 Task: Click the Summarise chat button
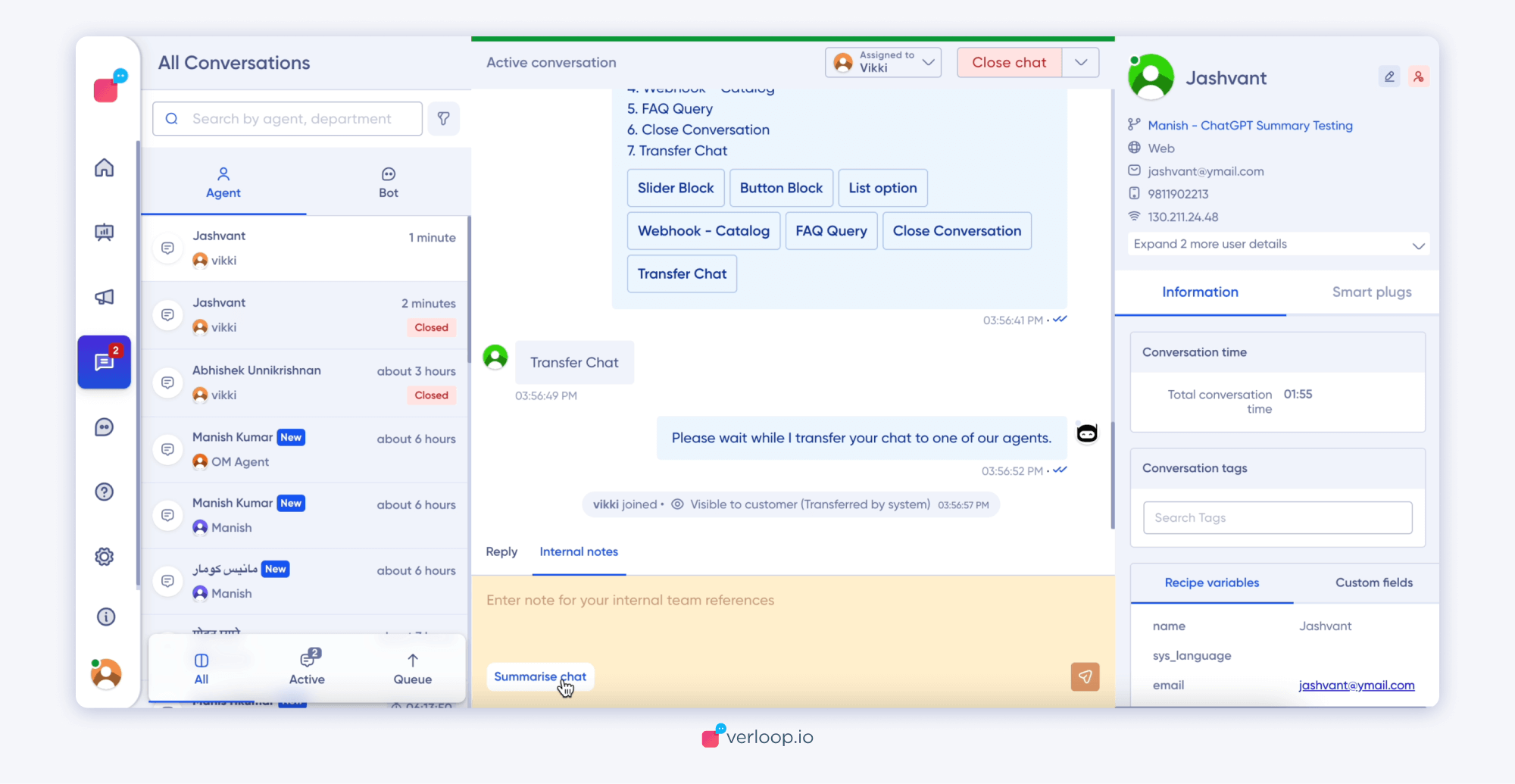pos(539,676)
